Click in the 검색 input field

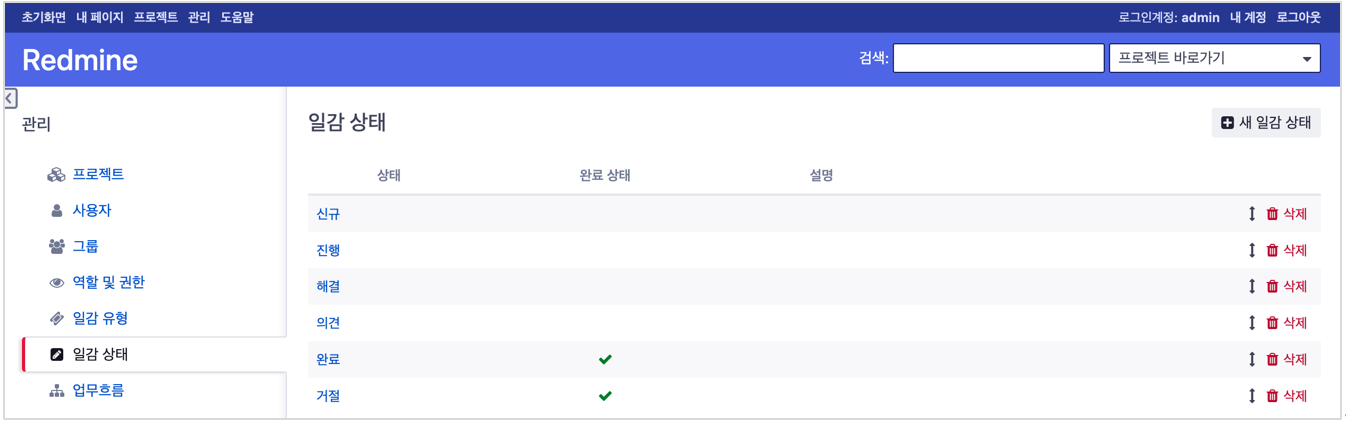click(x=998, y=58)
